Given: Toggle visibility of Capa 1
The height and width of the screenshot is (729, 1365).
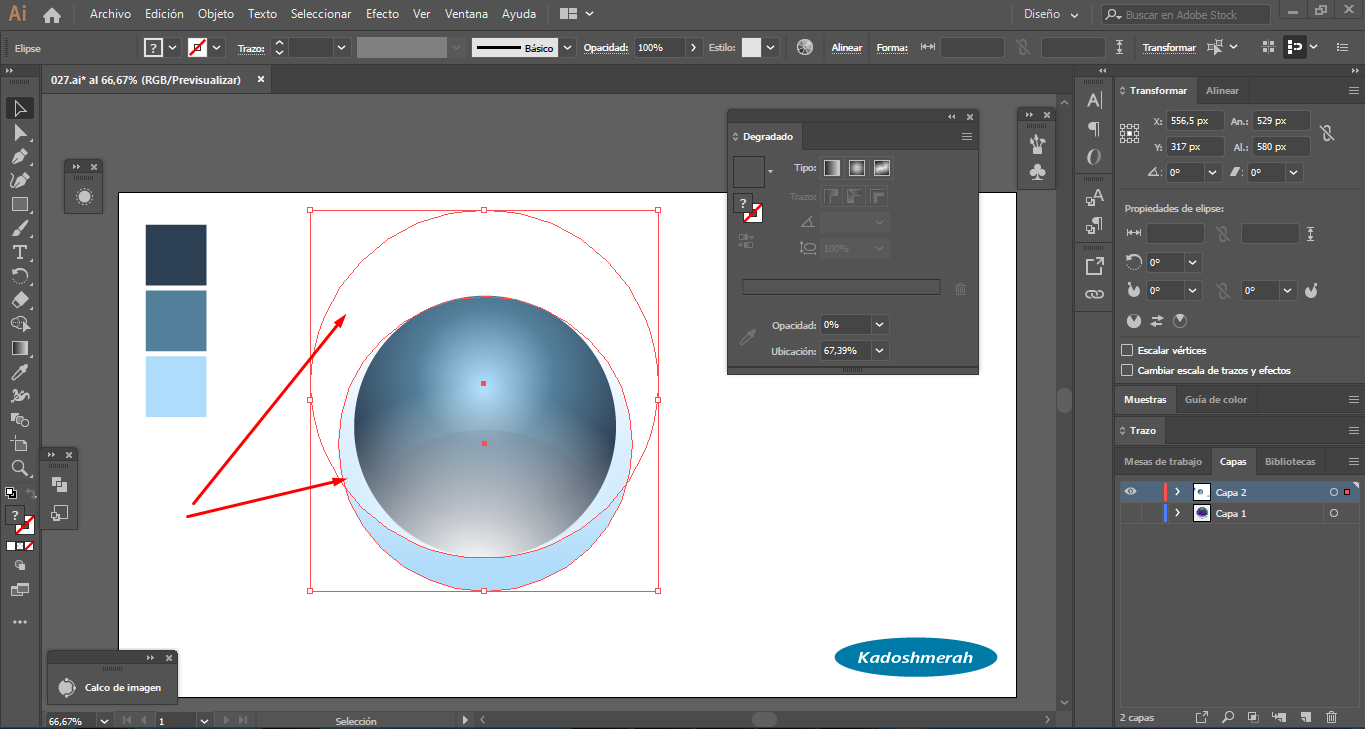Looking at the screenshot, I should coord(1130,513).
